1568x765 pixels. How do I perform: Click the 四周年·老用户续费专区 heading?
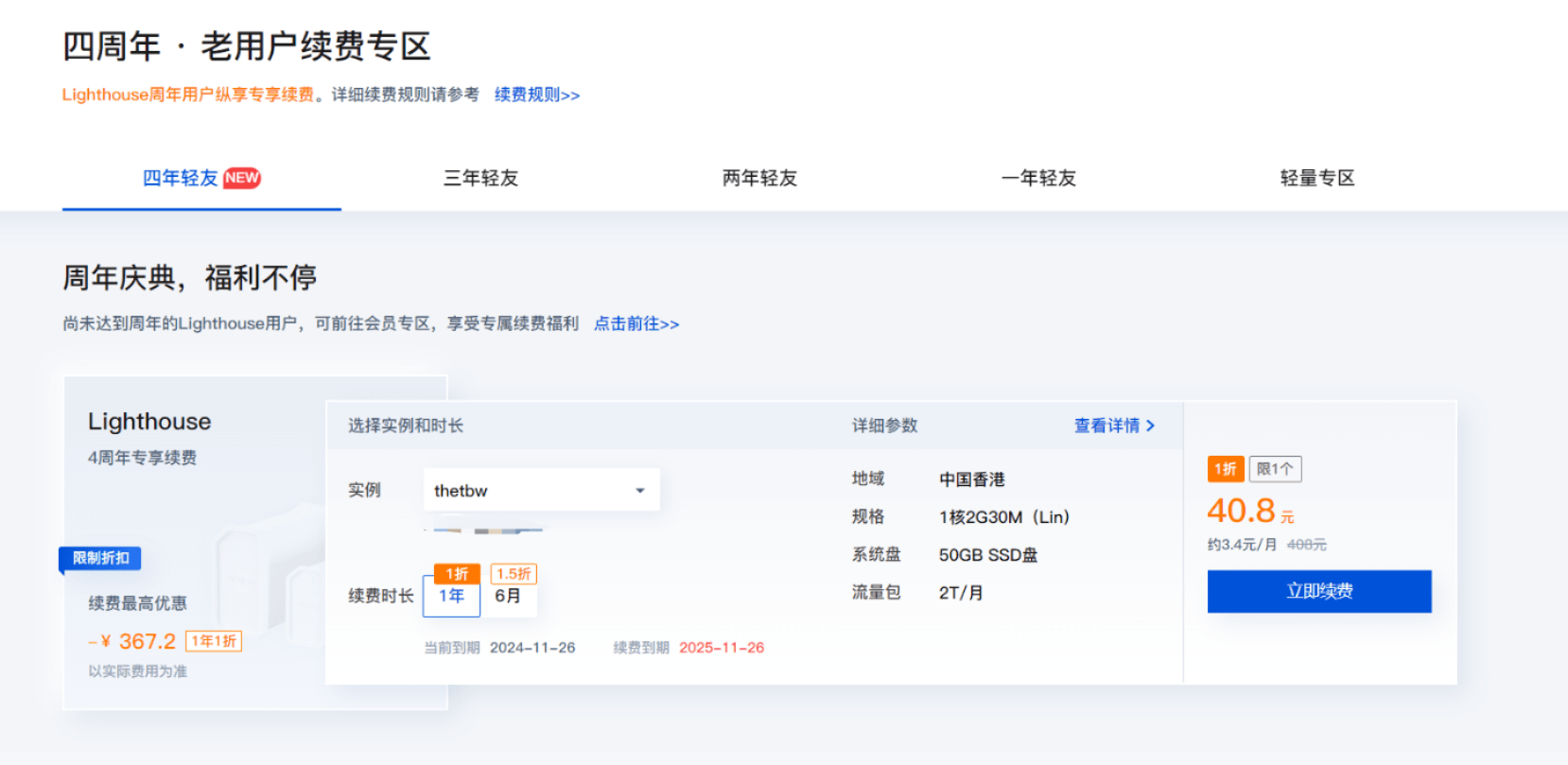coord(247,46)
